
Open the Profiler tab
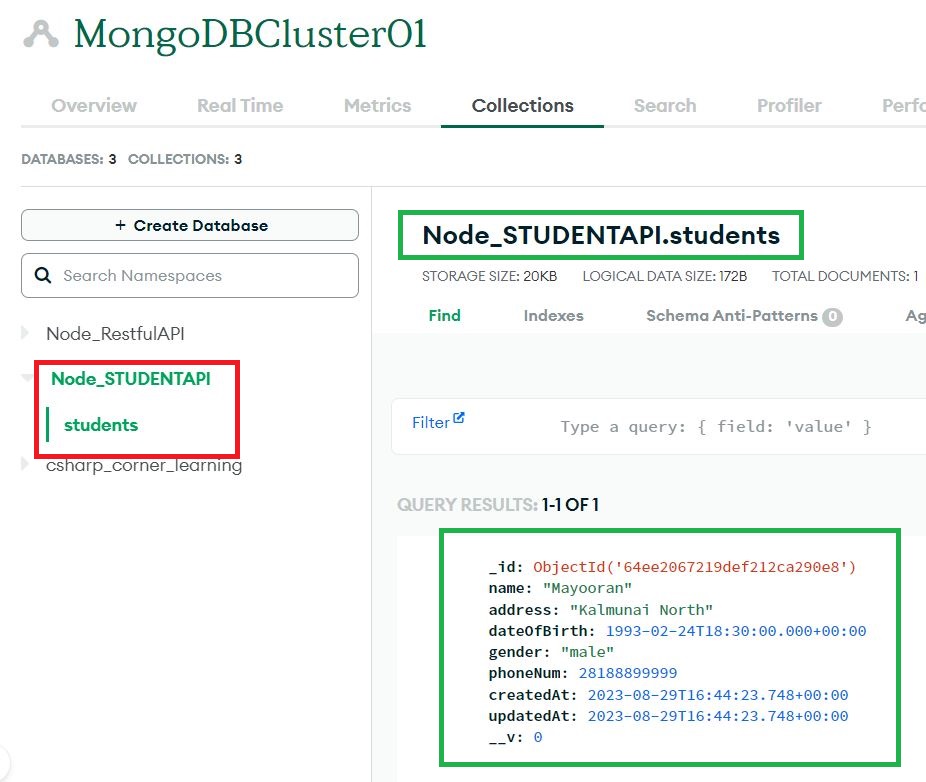789,106
